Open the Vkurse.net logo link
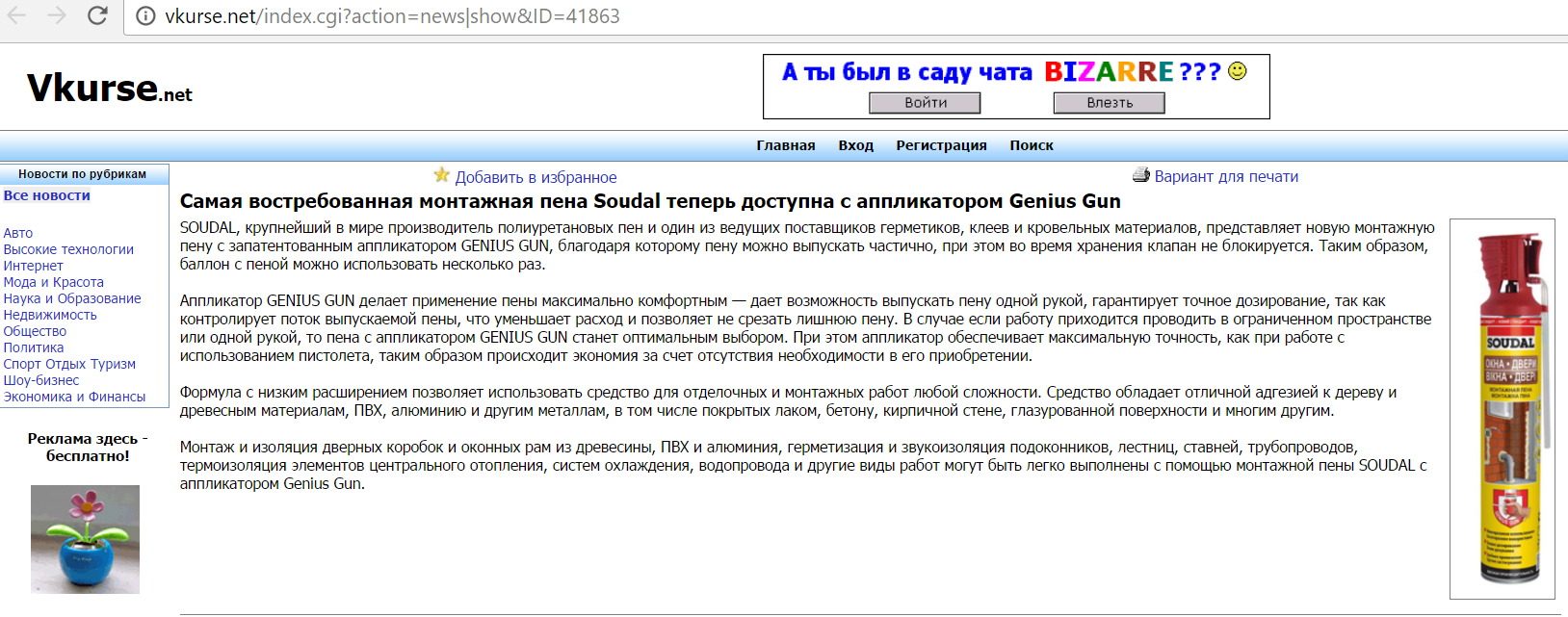The width and height of the screenshot is (1568, 617). (110, 89)
